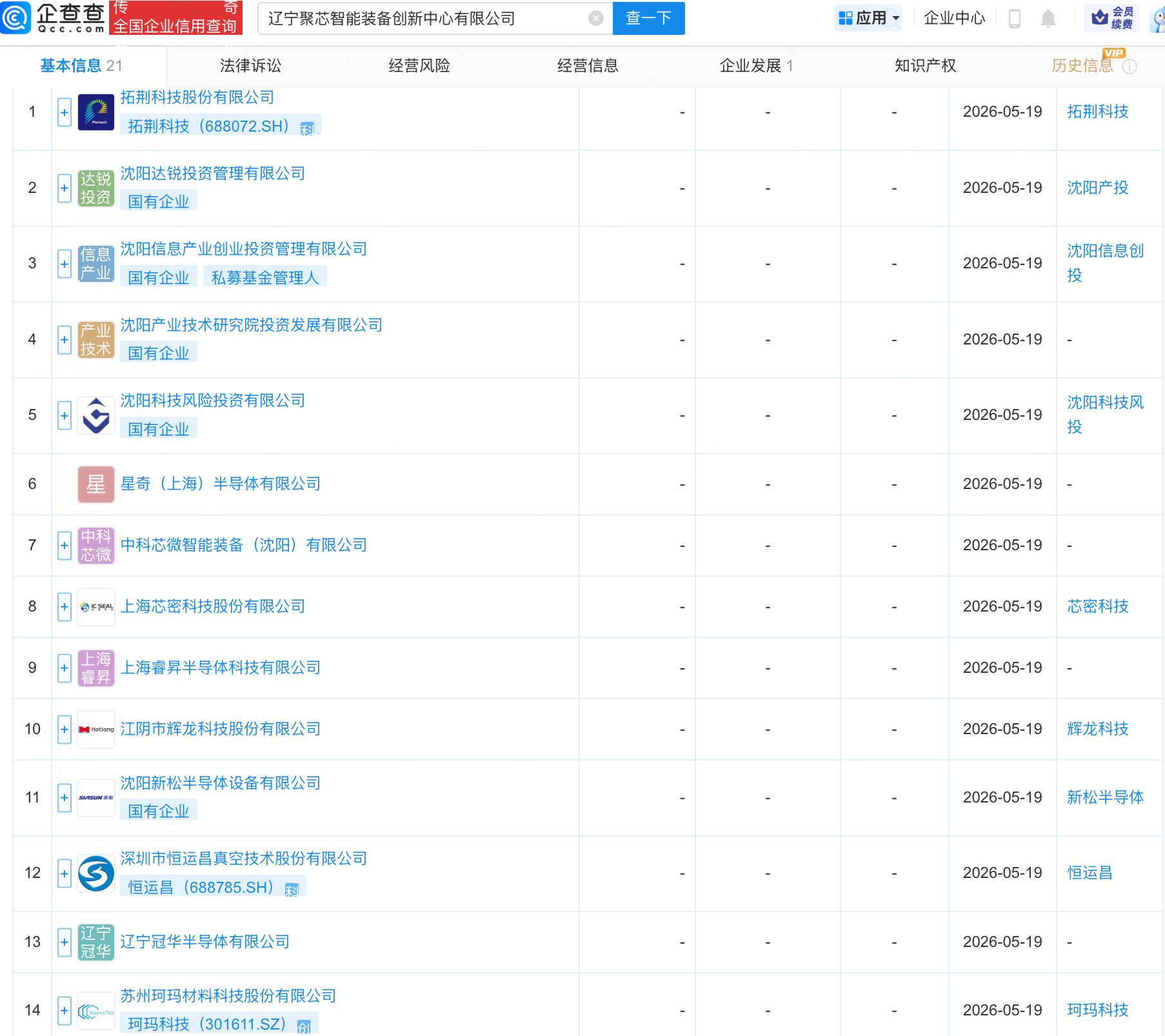Open the 沈阳产业技术研究院 logo tile
Image resolution: width=1165 pixels, height=1036 pixels.
click(x=96, y=340)
